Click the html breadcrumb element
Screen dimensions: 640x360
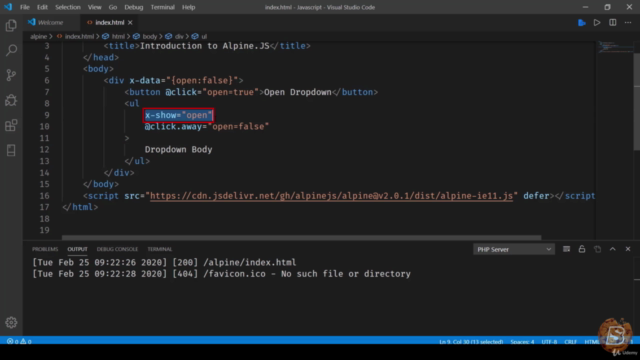114,36
